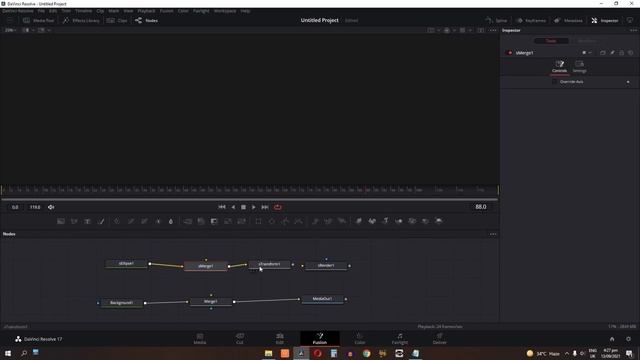Screen dimensions: 640x360
Task: Stop playback
Action: click(x=243, y=207)
